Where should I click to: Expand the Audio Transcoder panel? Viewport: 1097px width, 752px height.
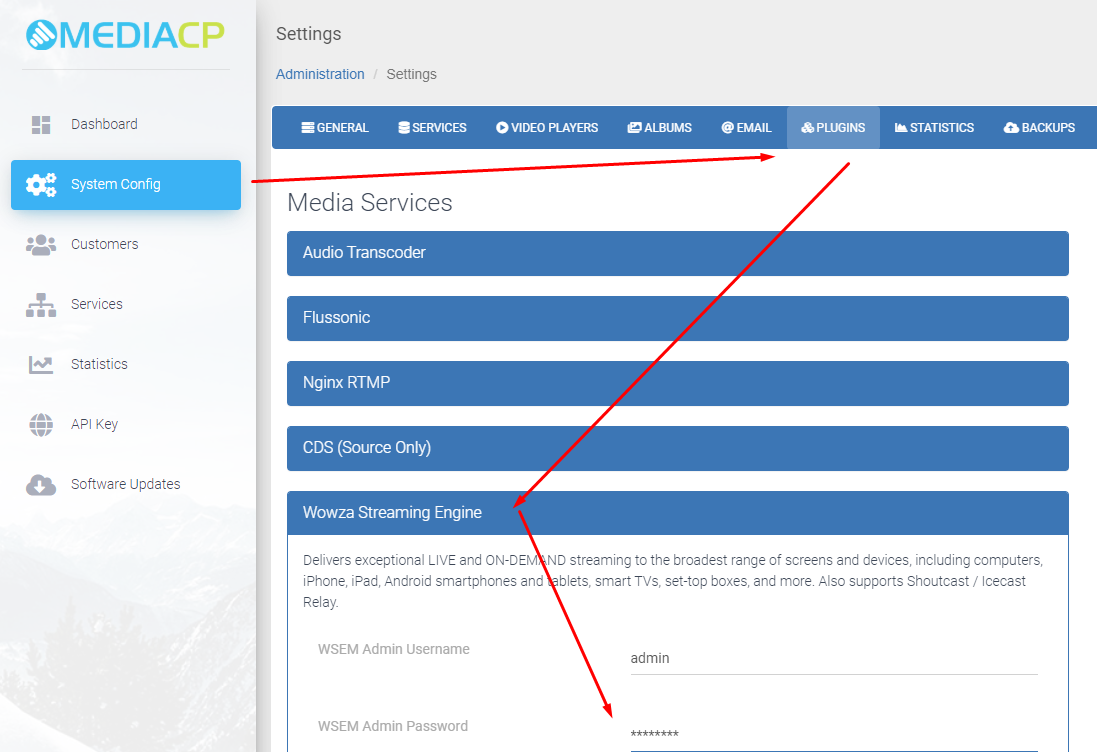tap(677, 253)
